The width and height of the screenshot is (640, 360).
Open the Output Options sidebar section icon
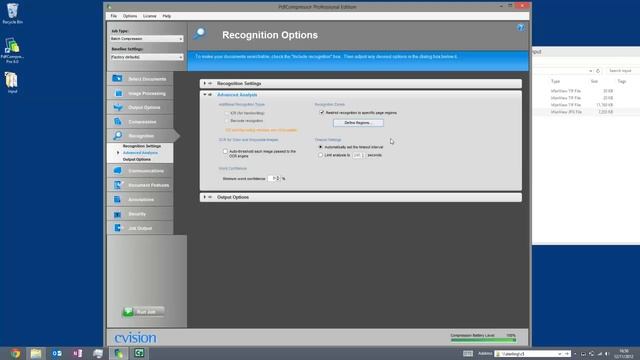[x=118, y=107]
